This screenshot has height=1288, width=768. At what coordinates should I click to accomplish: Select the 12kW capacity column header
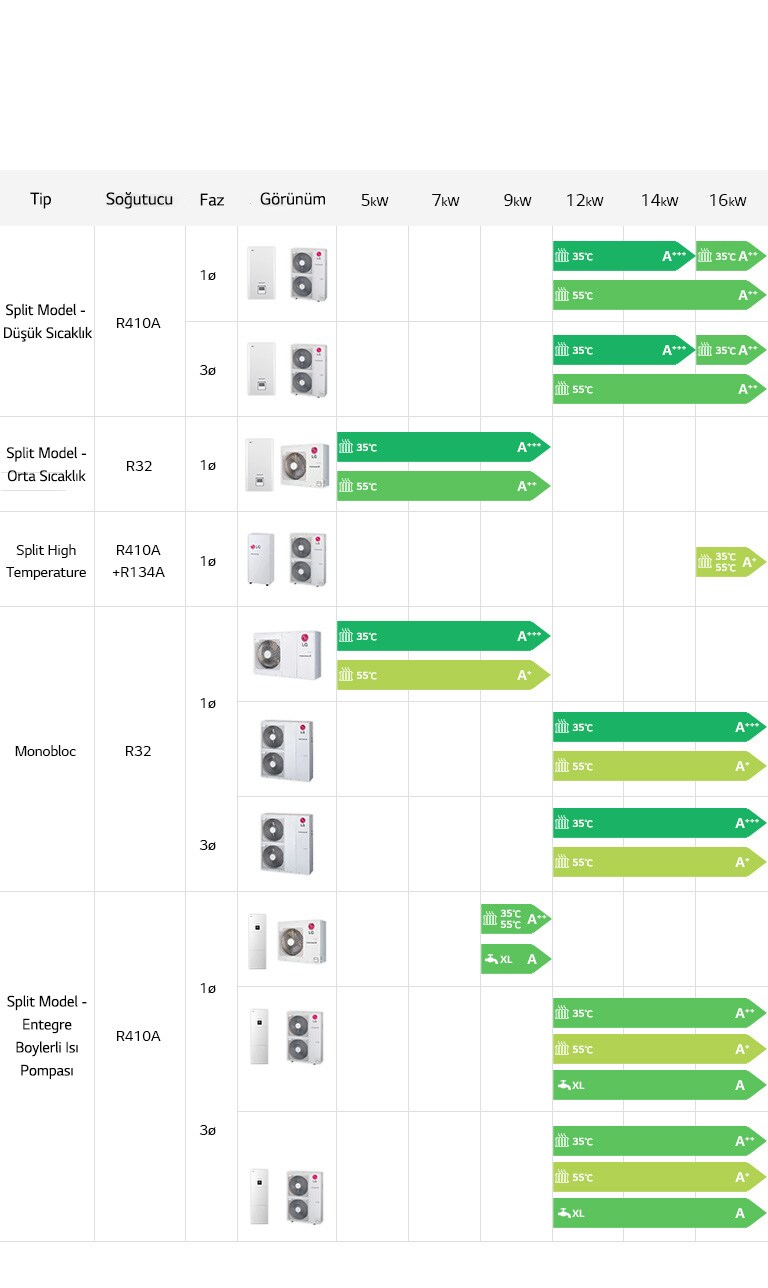coord(584,200)
